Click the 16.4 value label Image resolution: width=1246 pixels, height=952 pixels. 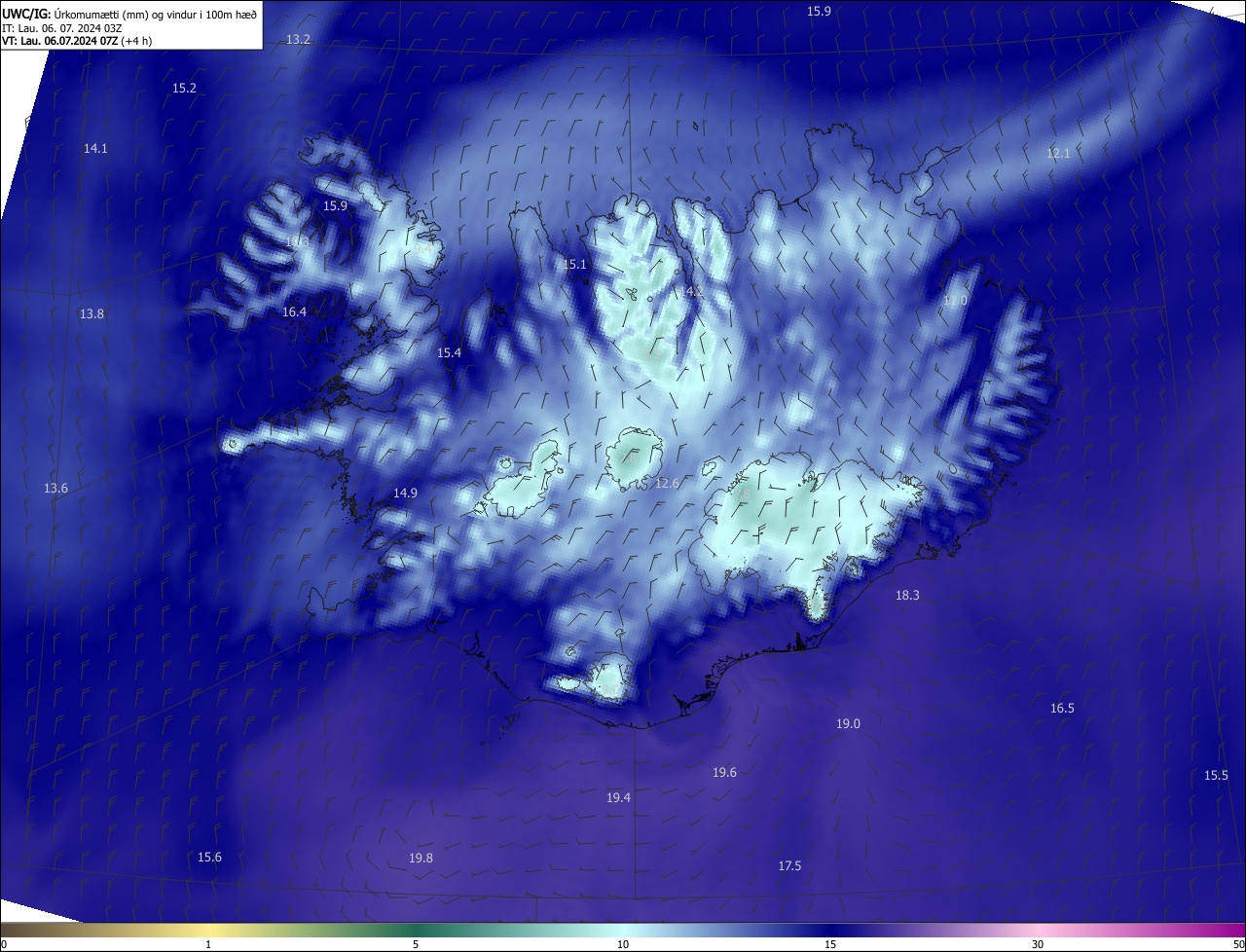(294, 312)
